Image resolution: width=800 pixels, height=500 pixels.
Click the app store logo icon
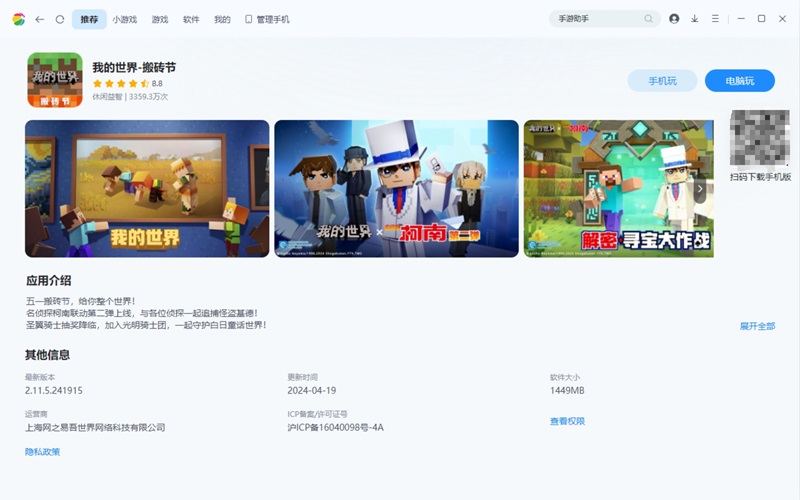pos(18,19)
